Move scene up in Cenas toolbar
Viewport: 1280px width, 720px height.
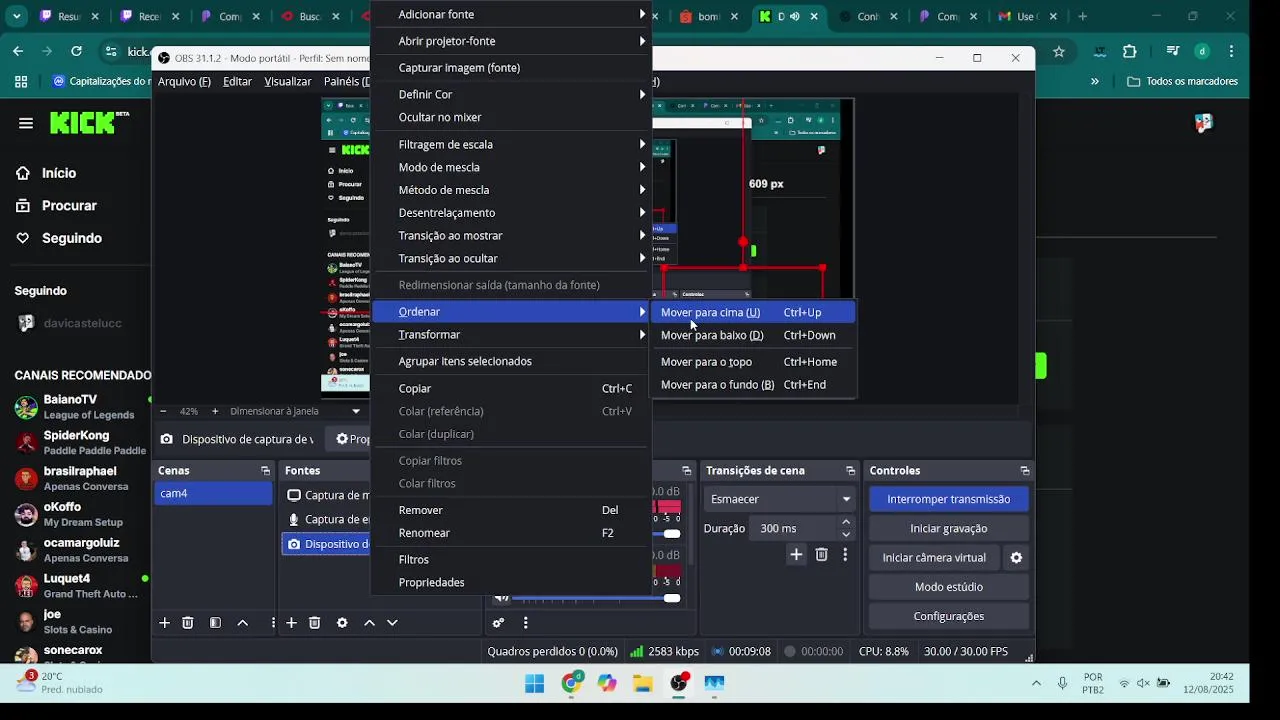pyautogui.click(x=242, y=623)
